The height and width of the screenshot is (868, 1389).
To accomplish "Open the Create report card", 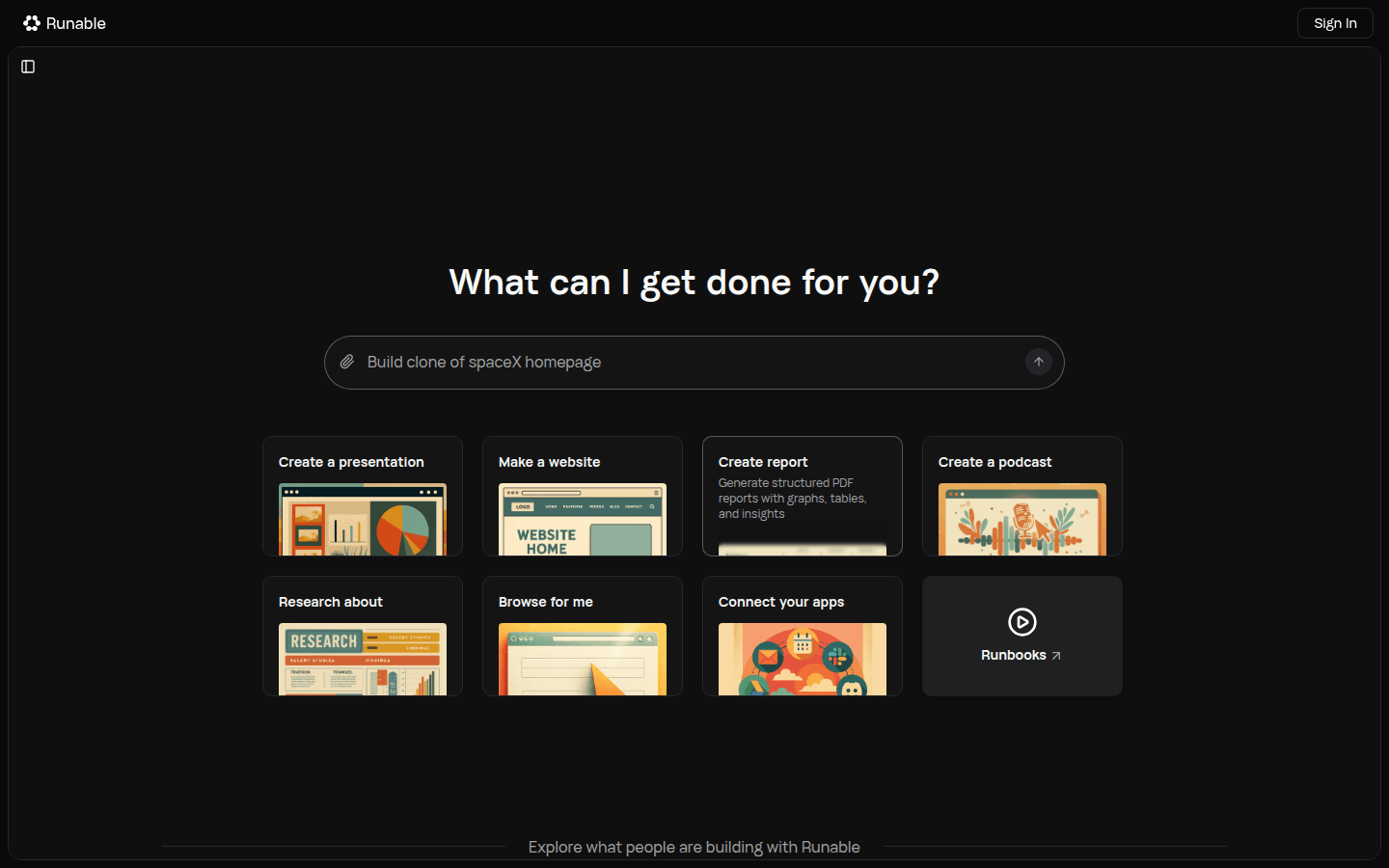I will (802, 496).
